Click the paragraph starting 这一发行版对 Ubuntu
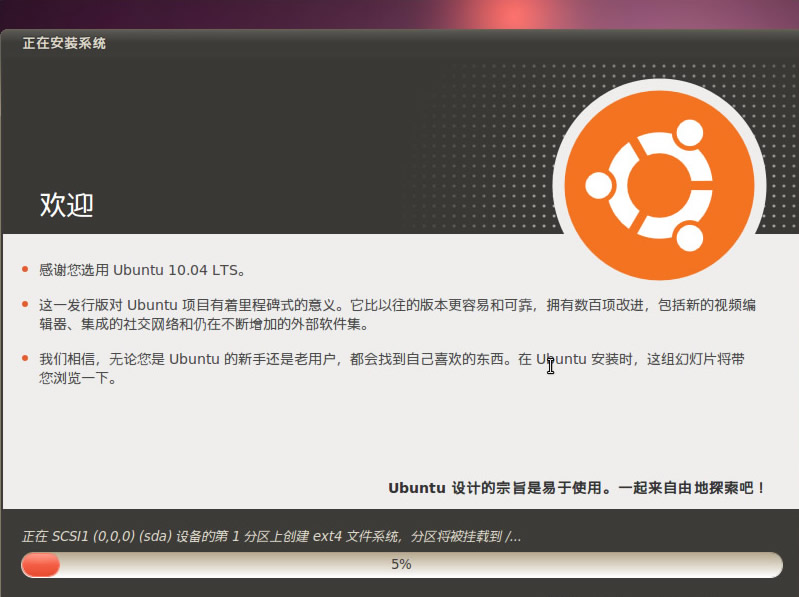799x597 pixels. 397,314
